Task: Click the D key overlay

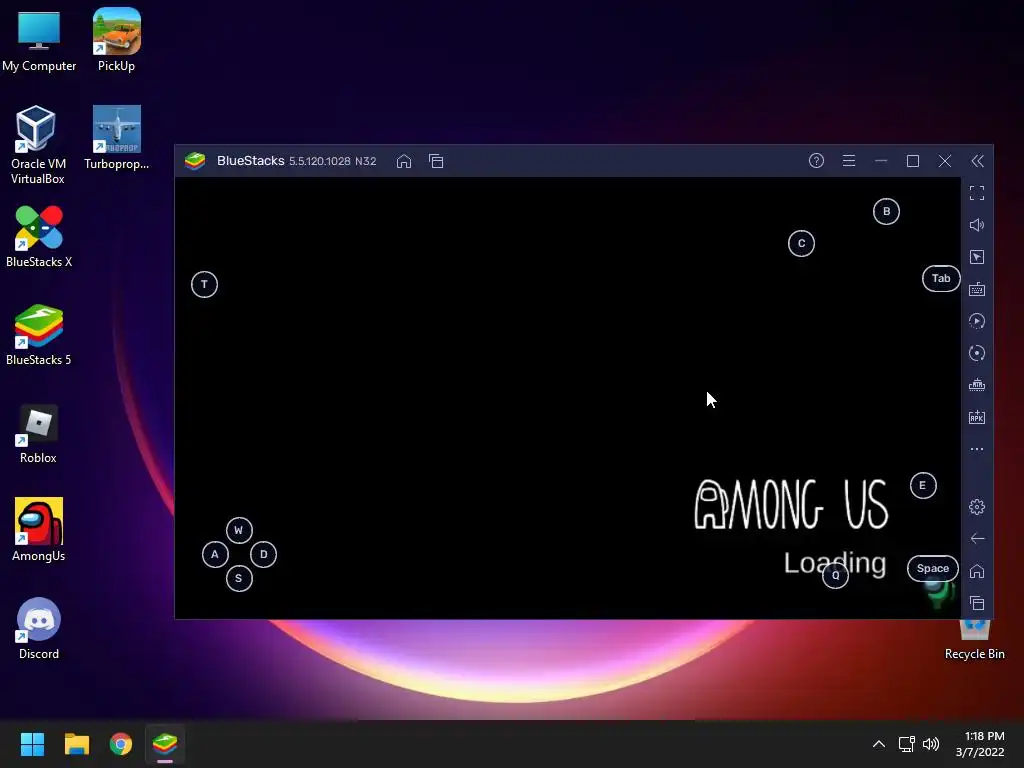Action: pyautogui.click(x=263, y=554)
